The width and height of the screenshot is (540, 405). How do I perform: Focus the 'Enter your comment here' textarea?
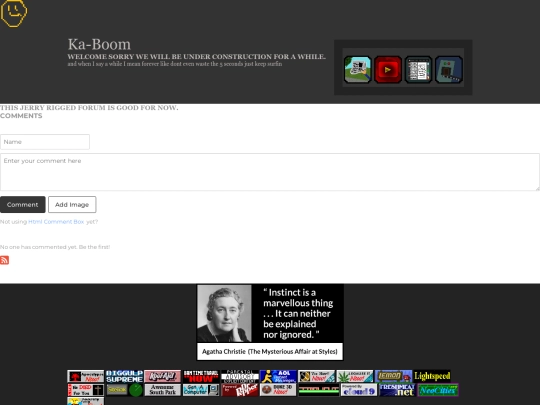coord(270,172)
